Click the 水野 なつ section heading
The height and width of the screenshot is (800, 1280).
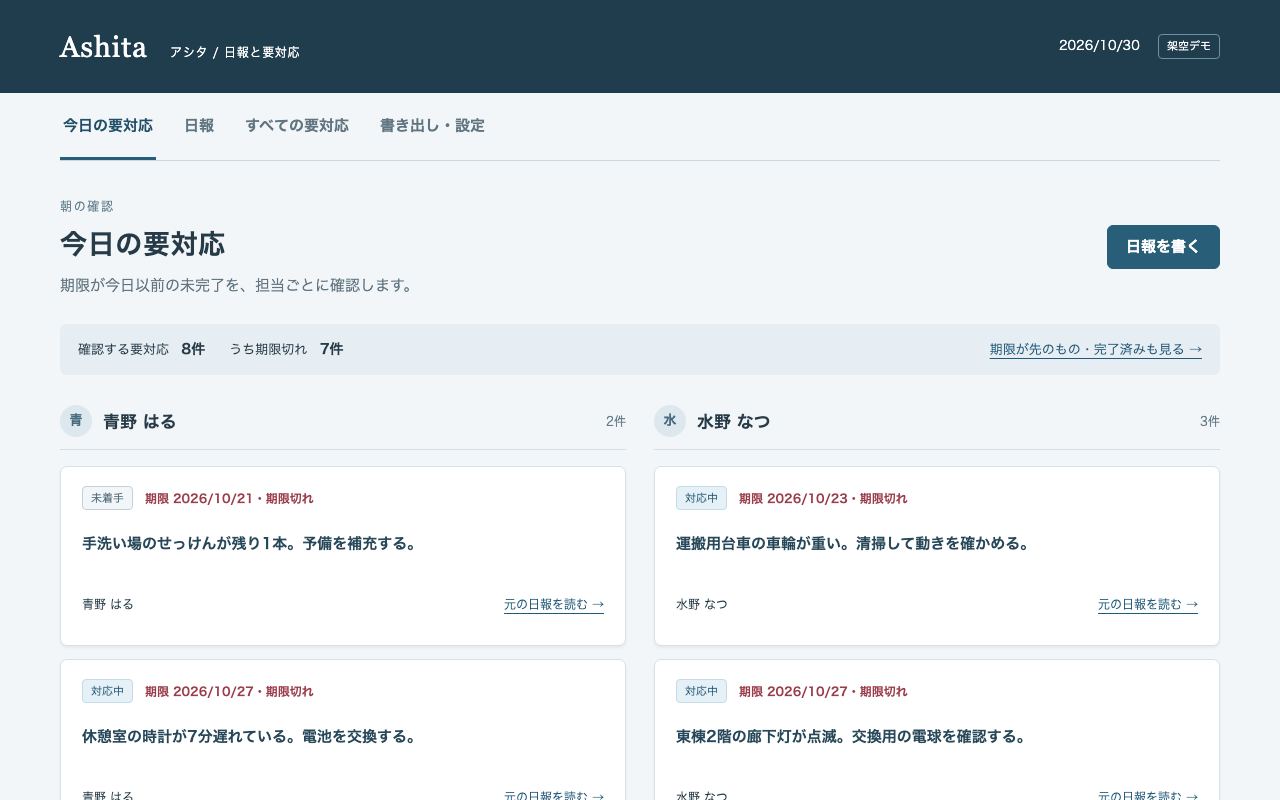(734, 422)
